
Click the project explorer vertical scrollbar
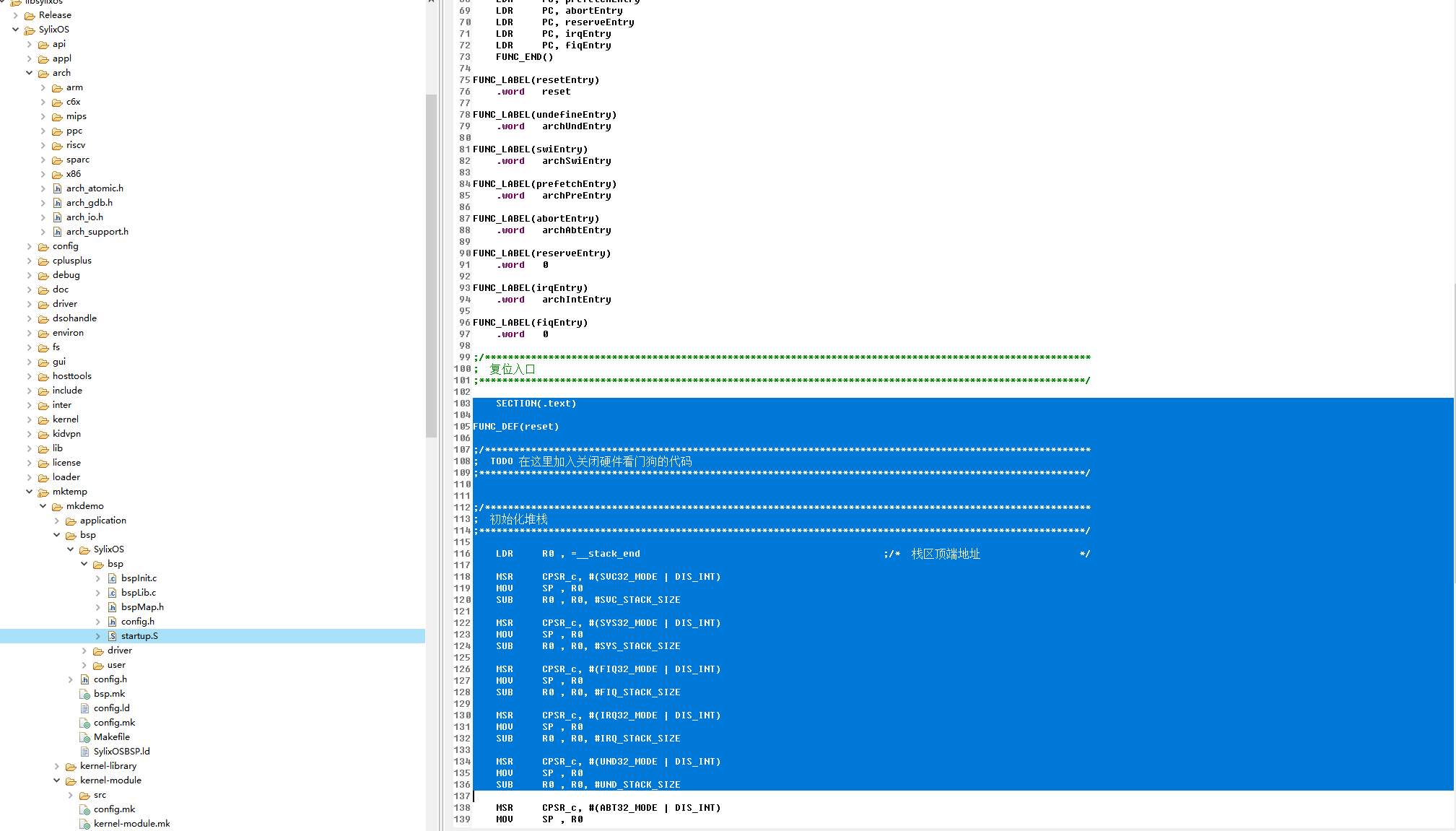point(431,266)
